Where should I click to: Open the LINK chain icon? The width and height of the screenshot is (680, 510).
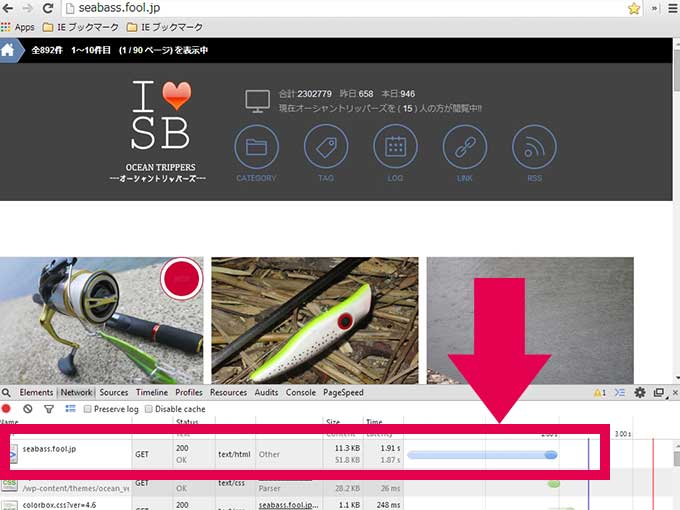464,147
